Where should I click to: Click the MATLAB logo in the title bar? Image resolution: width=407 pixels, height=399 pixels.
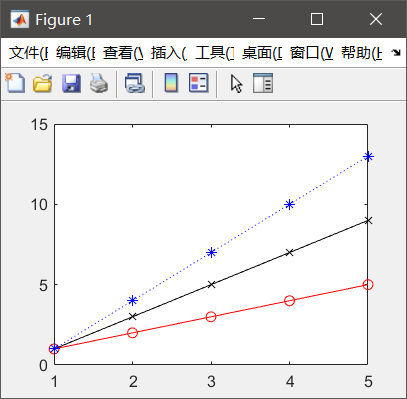coord(19,20)
